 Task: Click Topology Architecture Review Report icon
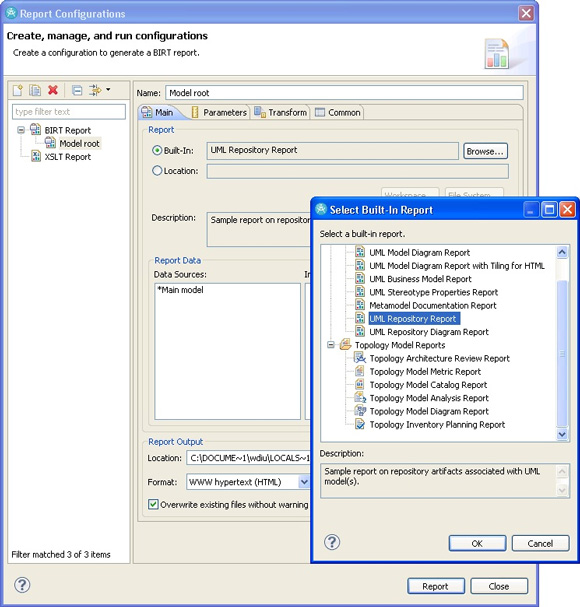tap(360, 358)
